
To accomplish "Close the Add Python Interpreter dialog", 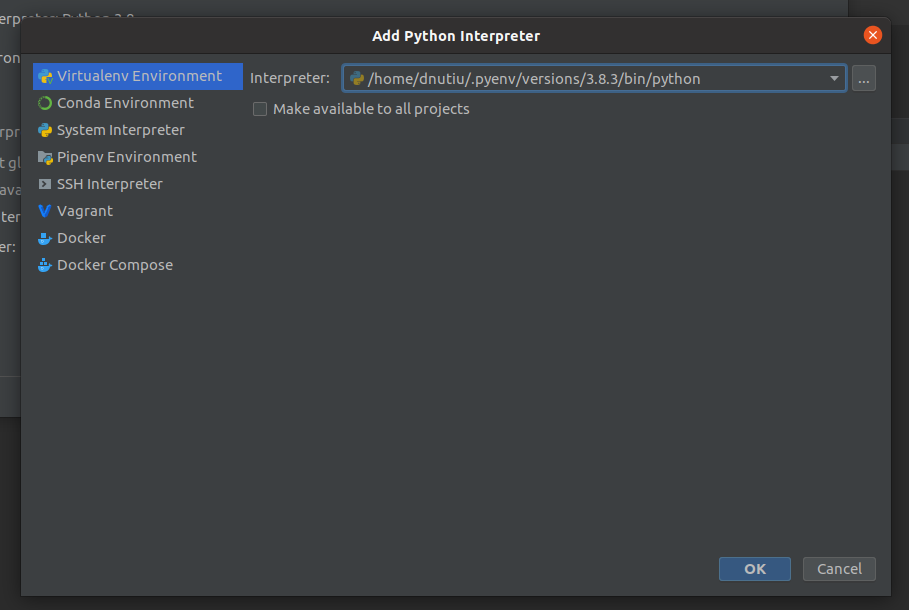I will (873, 35).
